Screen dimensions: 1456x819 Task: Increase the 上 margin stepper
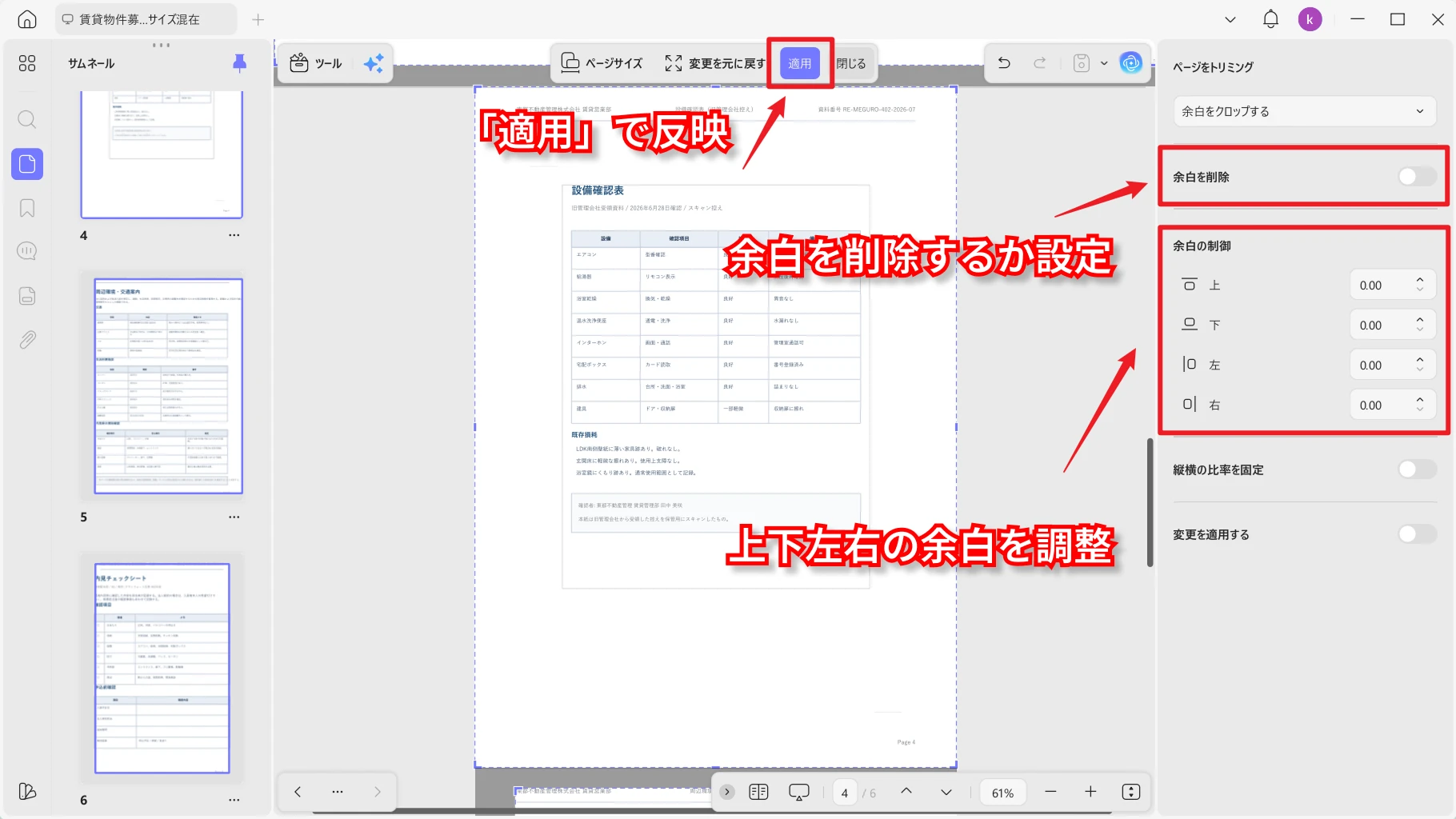click(1420, 279)
